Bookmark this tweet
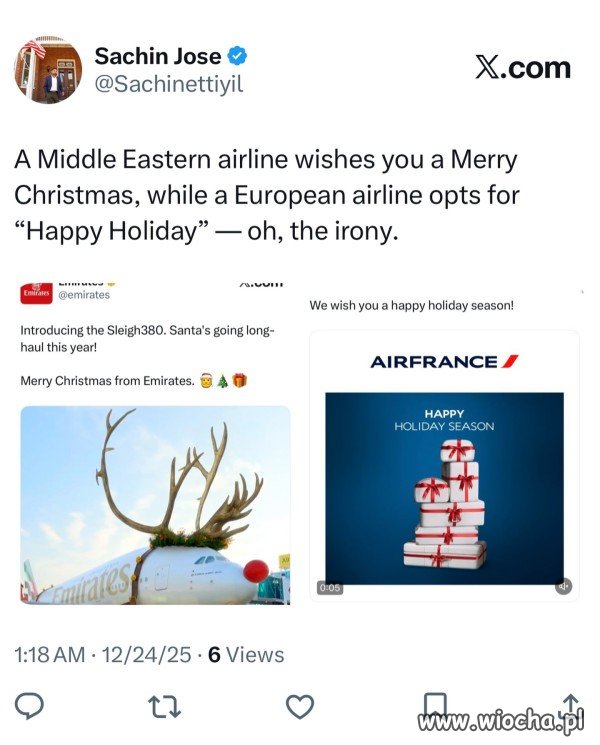This screenshot has width=600, height=745. pyautogui.click(x=435, y=704)
